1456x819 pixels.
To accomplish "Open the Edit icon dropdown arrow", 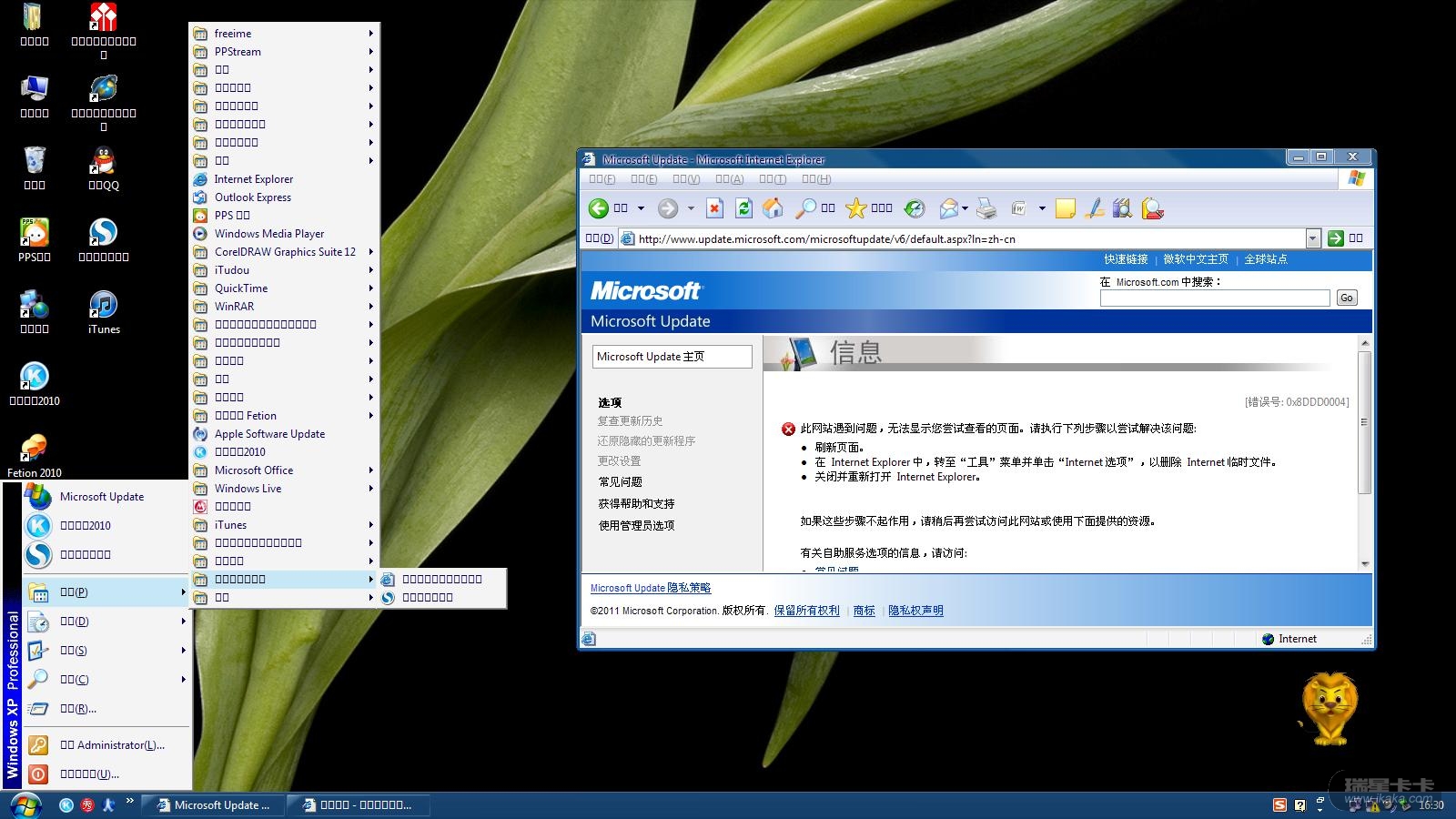I will pos(1042,208).
